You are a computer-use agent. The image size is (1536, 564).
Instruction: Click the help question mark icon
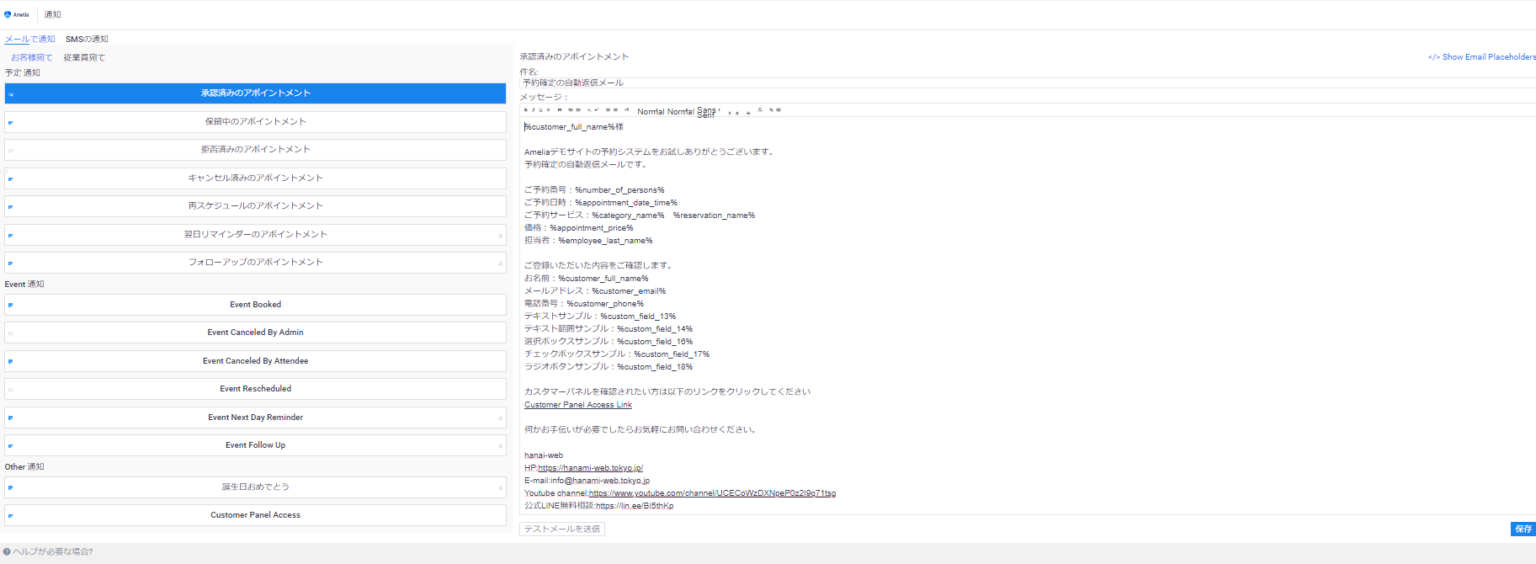tap(7, 551)
